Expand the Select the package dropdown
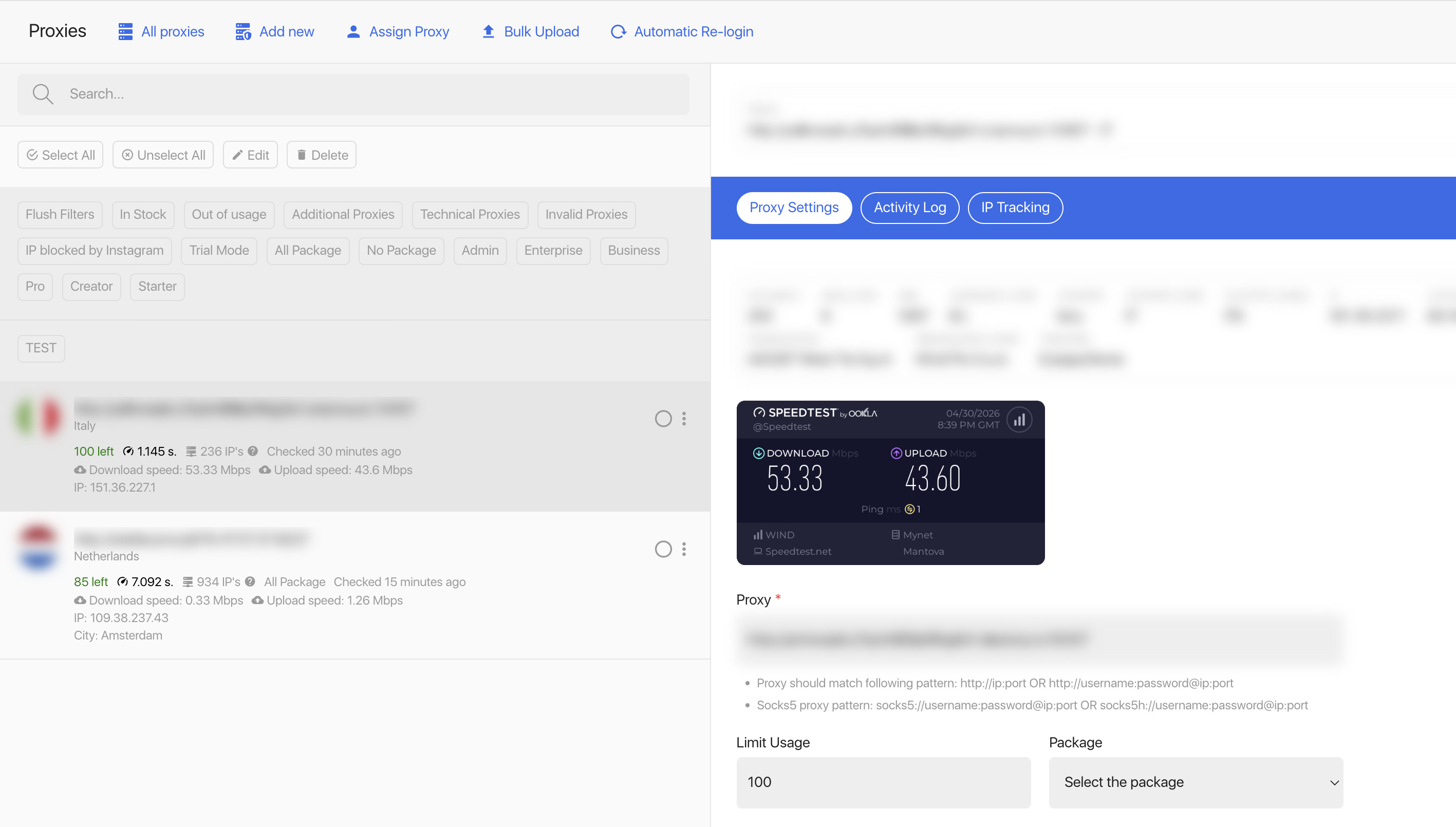The image size is (1456, 827). 1196,783
